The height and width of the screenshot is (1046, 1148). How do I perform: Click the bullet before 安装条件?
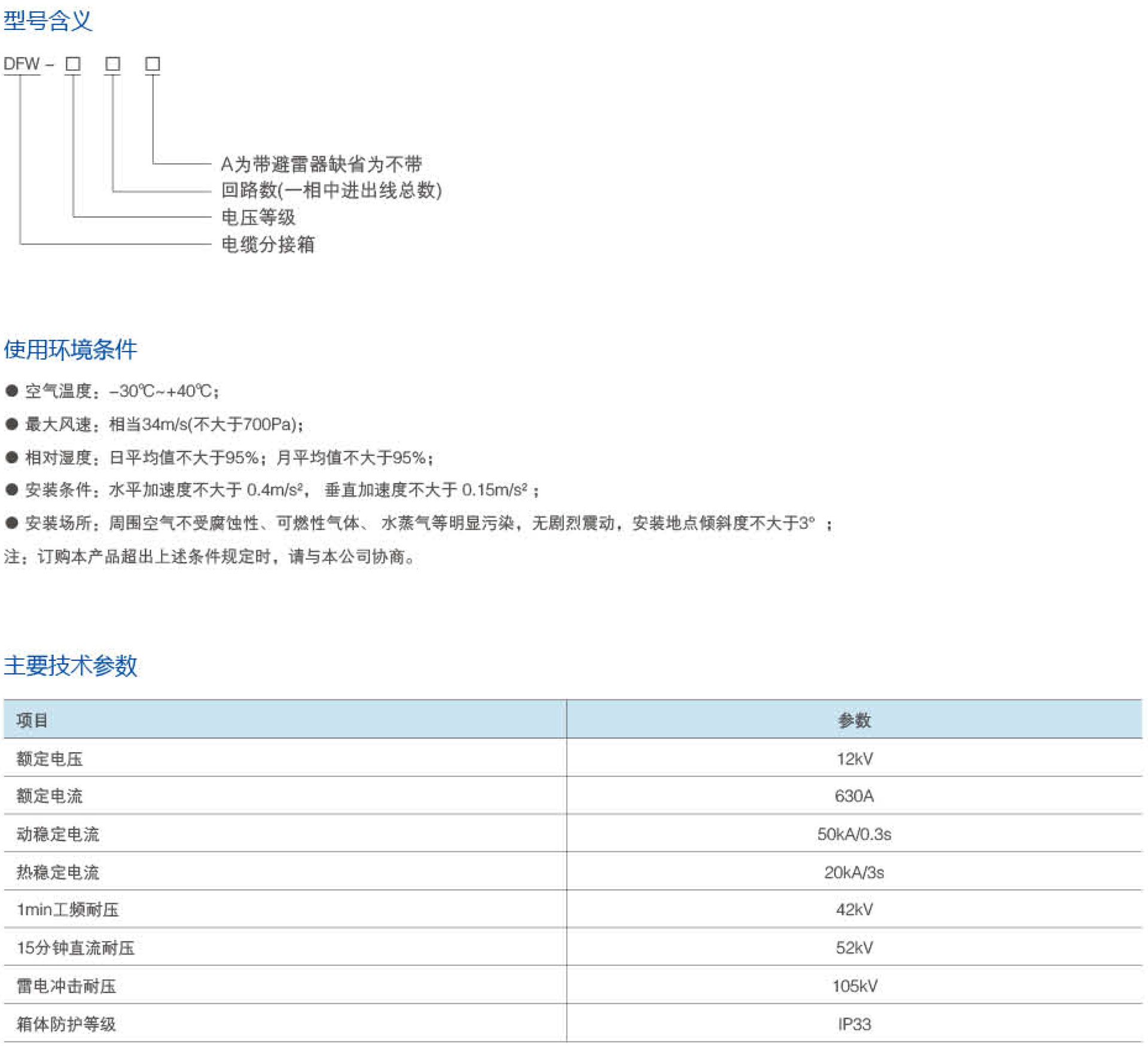(x=11, y=490)
